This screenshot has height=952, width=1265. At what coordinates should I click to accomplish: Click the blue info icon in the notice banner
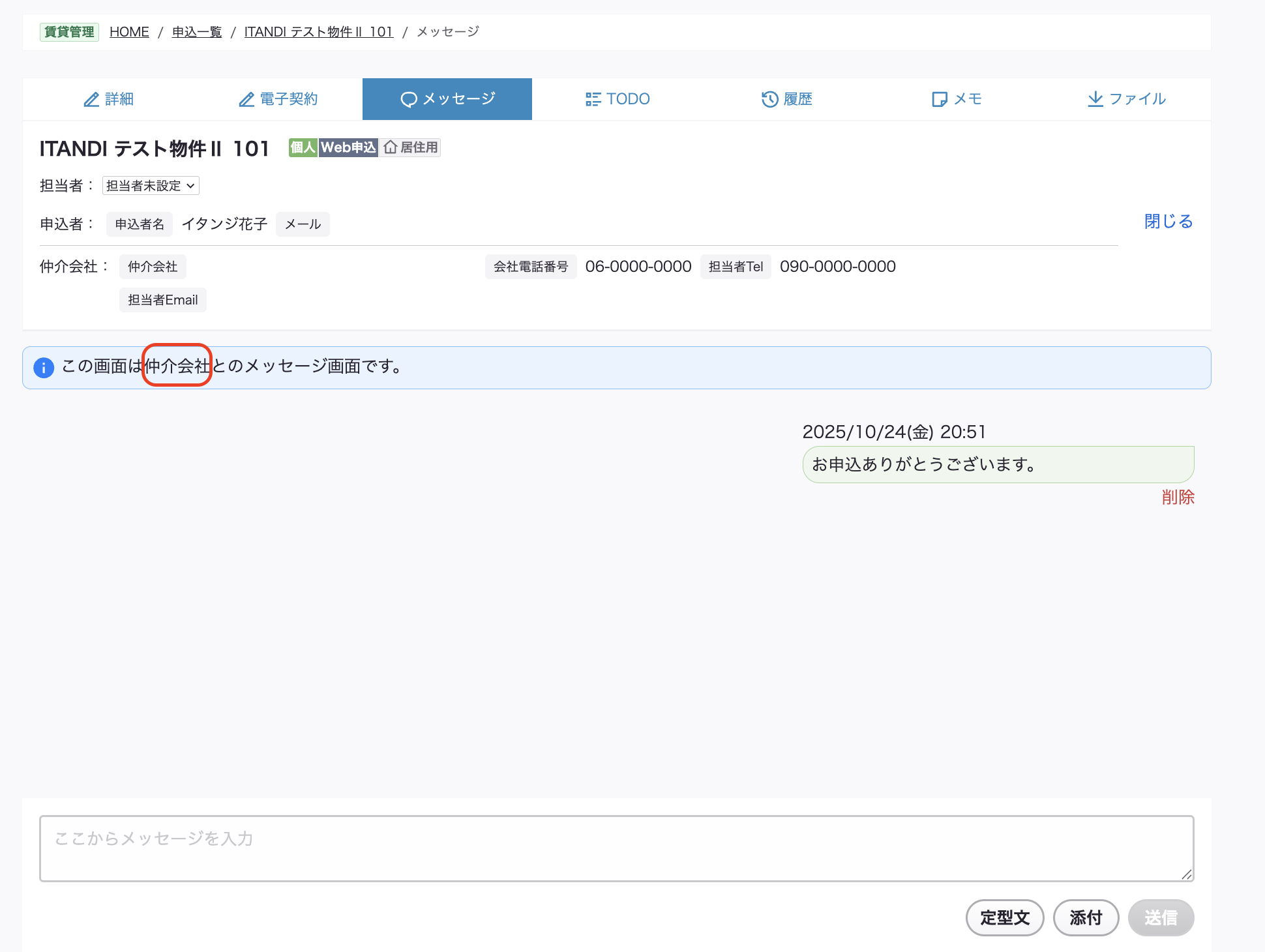[x=44, y=368]
